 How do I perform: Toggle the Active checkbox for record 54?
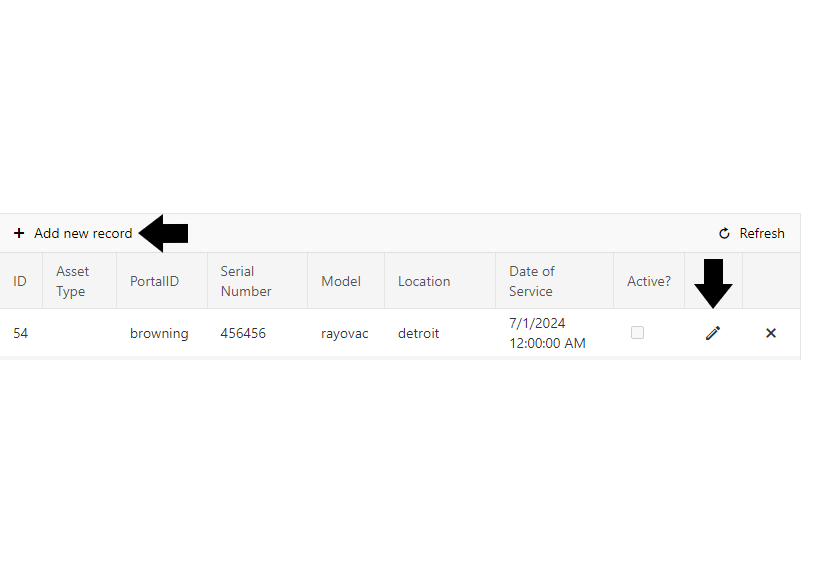pos(637,333)
